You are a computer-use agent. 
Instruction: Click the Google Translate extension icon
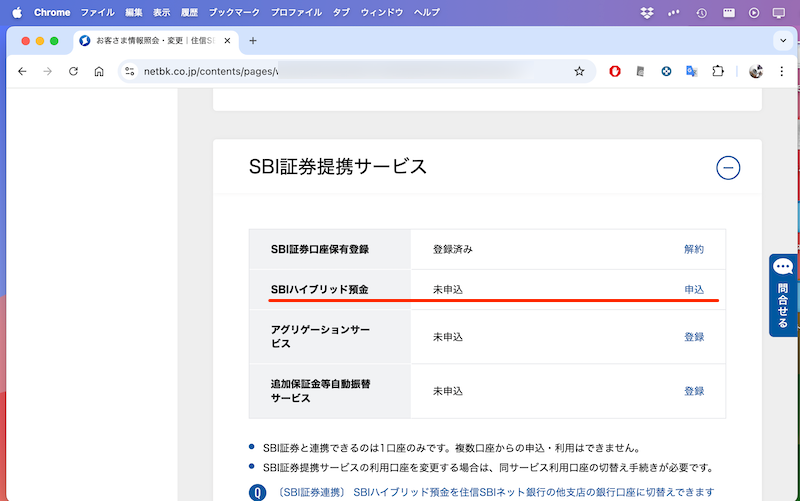coord(691,72)
